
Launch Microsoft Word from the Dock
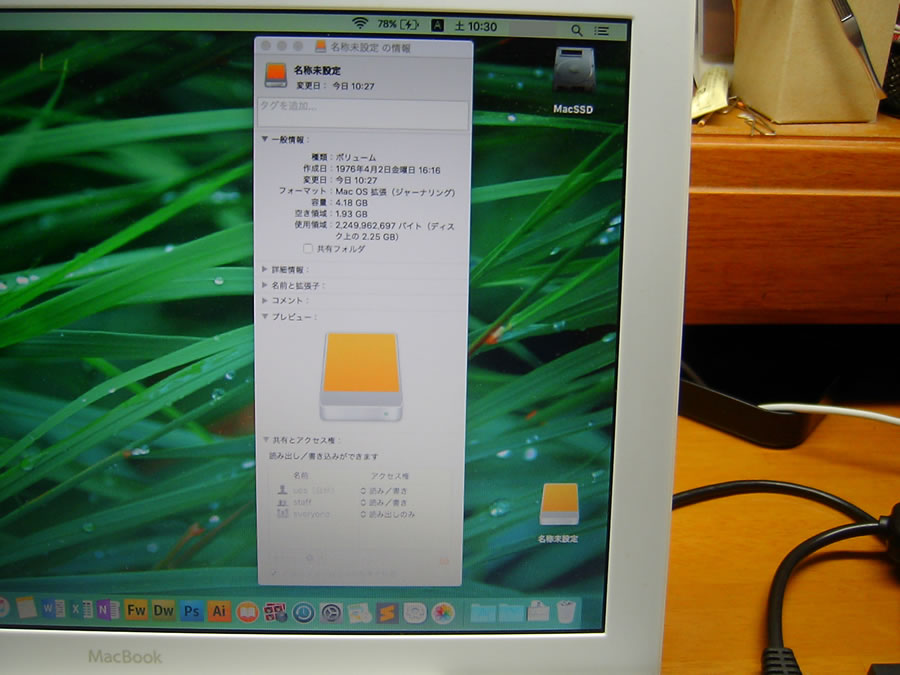(53, 608)
